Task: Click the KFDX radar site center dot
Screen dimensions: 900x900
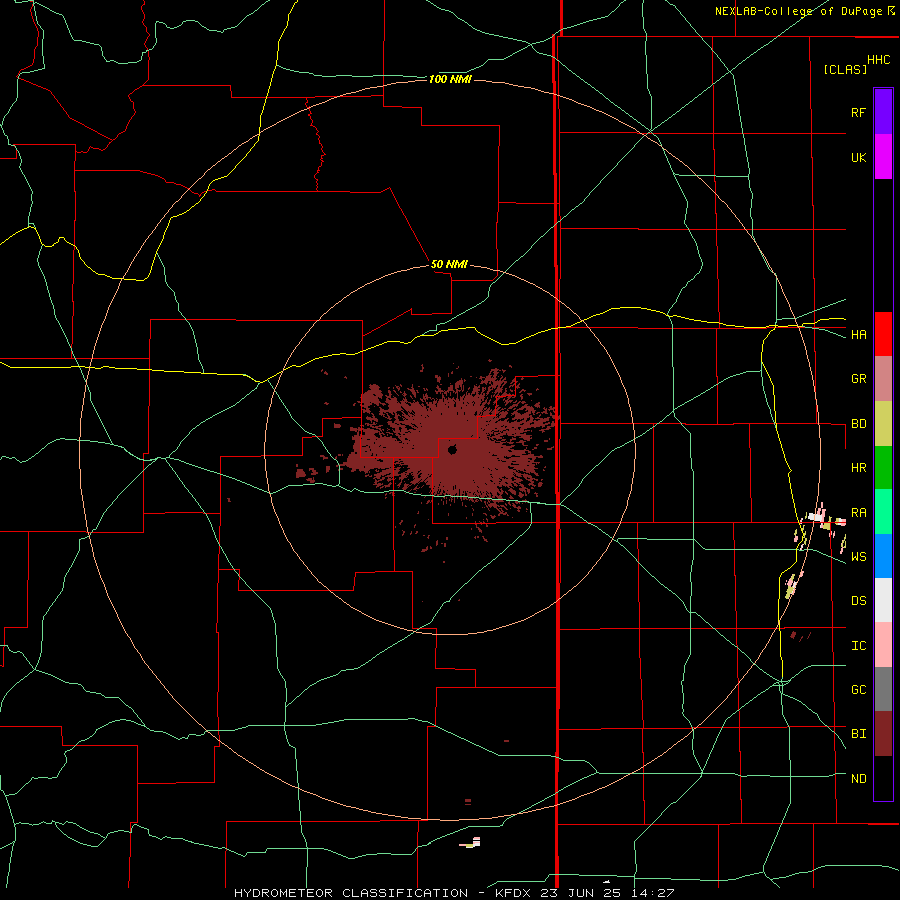Action: (452, 449)
